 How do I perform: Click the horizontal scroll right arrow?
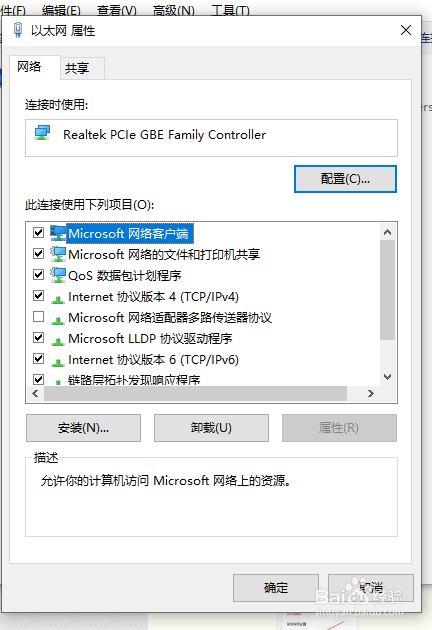(x=371, y=394)
